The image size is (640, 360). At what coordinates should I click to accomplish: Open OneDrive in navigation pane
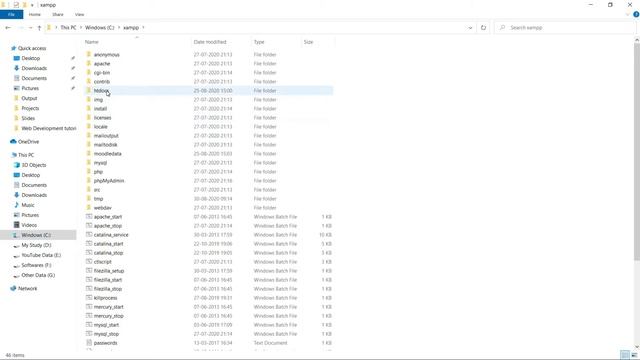[29, 142]
